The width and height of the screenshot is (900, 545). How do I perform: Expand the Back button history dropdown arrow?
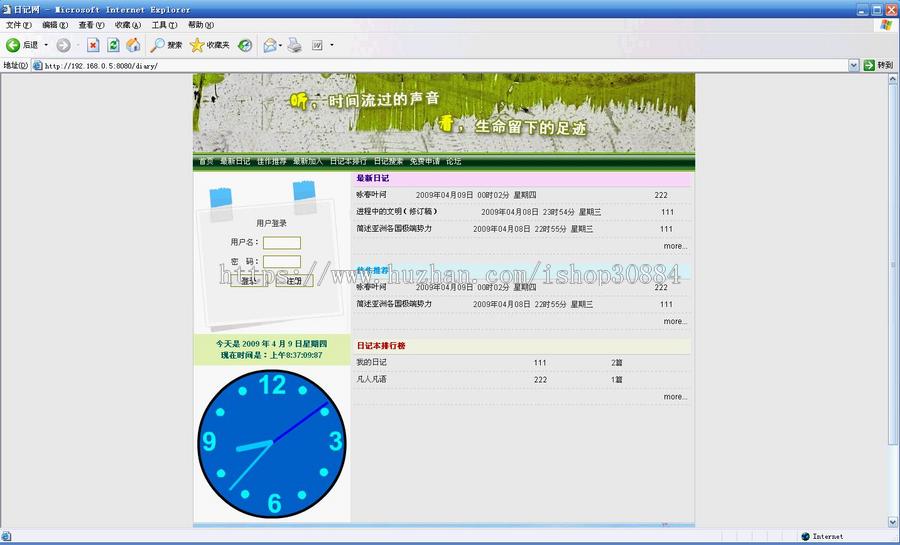[46, 45]
